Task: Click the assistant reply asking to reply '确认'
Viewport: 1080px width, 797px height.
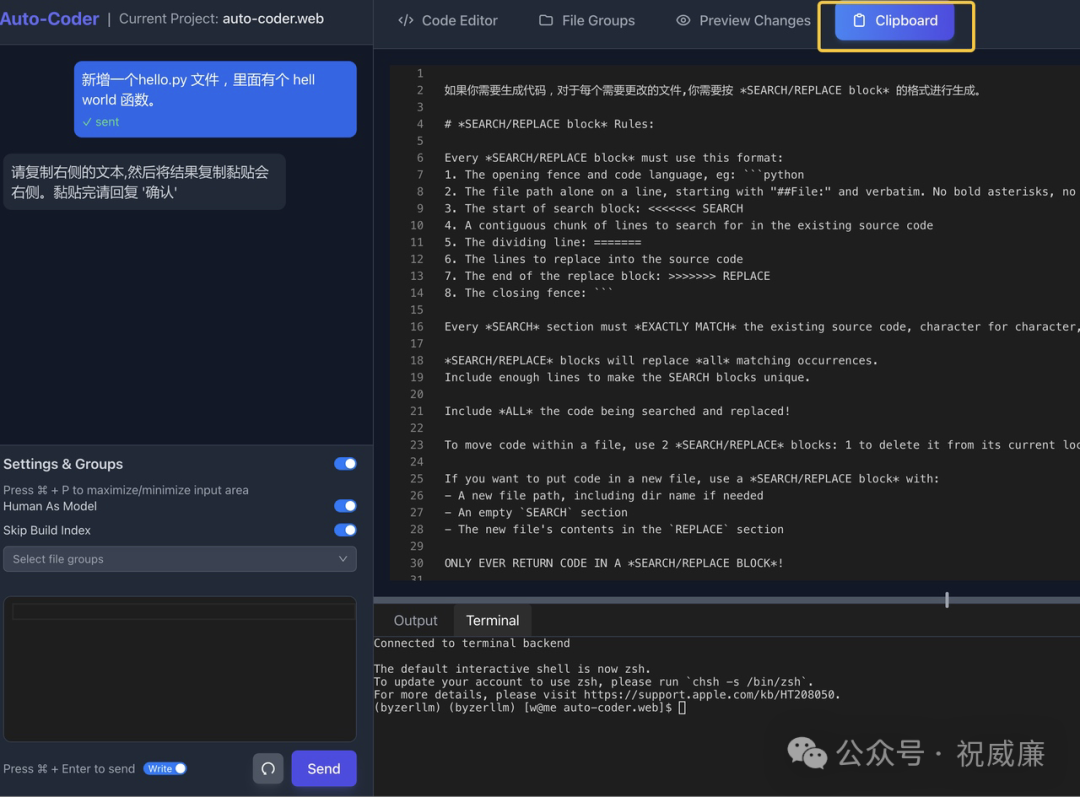Action: point(144,182)
